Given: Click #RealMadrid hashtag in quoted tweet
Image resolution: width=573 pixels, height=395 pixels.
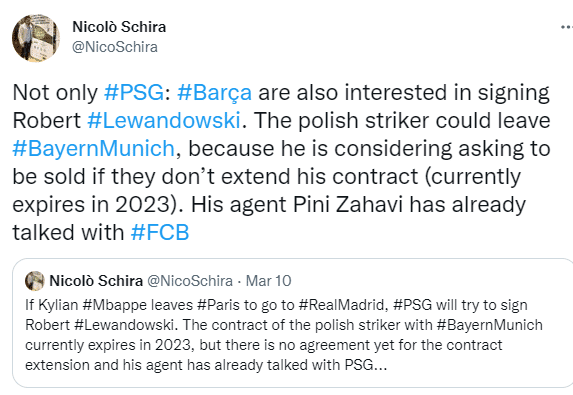Looking at the screenshot, I should (341, 305).
